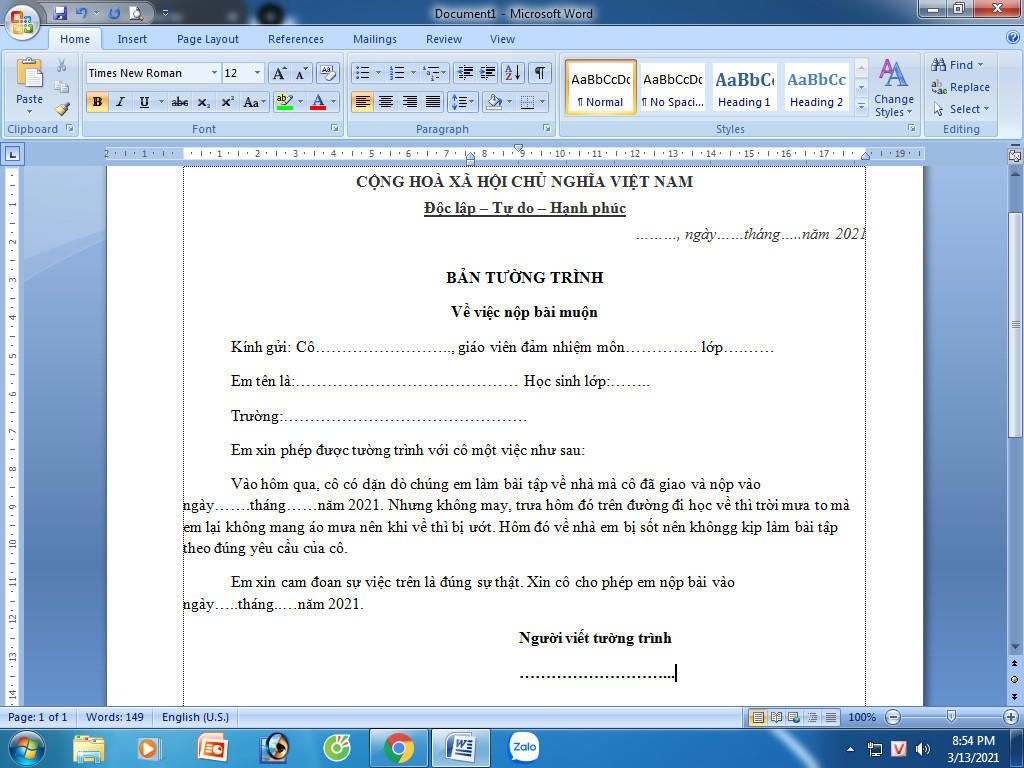Go to the Mailings tab

pos(375,39)
